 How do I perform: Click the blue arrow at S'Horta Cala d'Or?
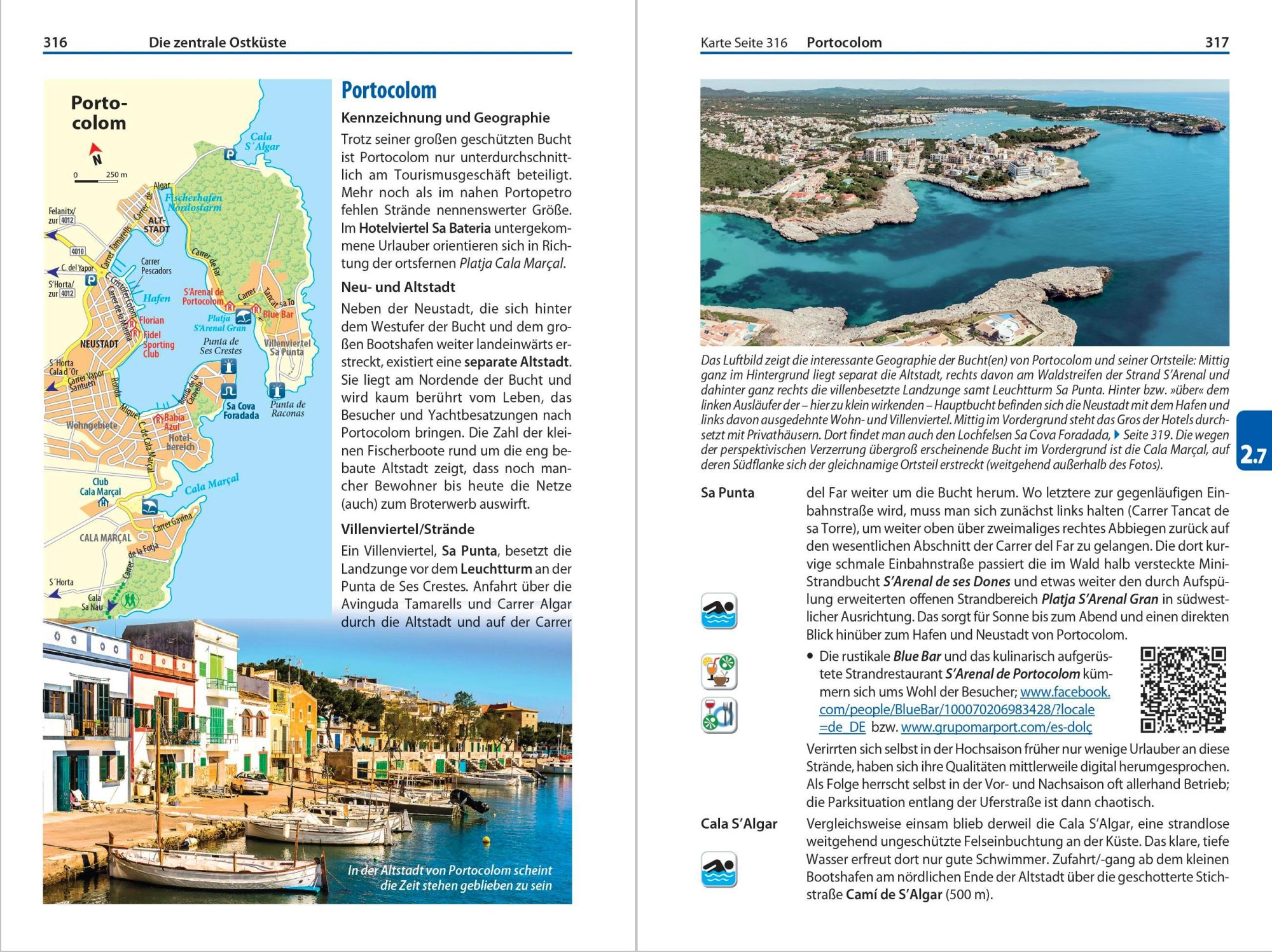[53, 386]
